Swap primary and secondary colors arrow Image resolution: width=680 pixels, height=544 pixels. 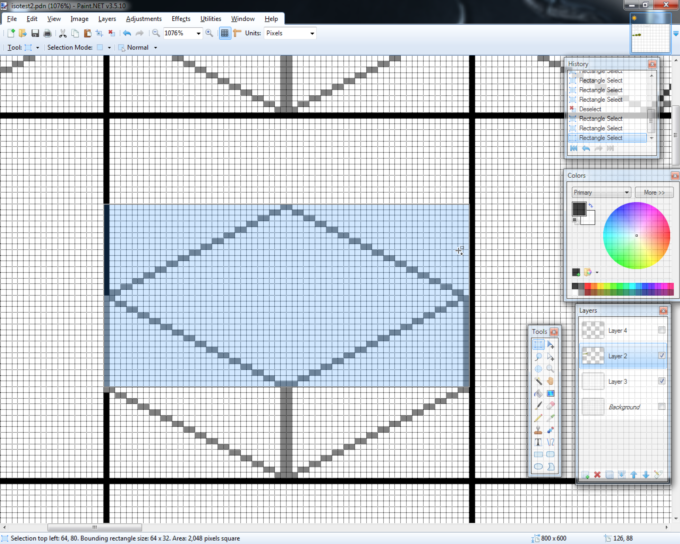(591, 205)
